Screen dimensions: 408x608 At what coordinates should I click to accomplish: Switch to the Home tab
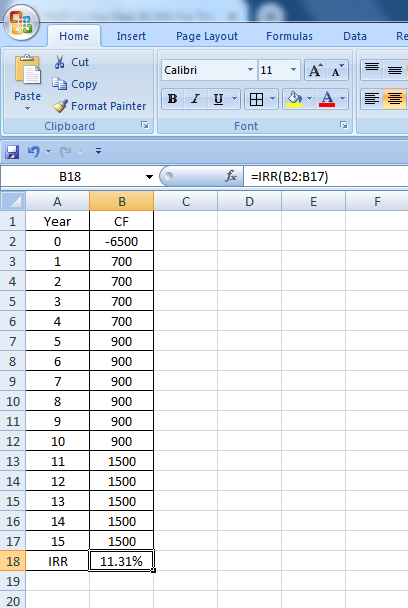point(74,36)
